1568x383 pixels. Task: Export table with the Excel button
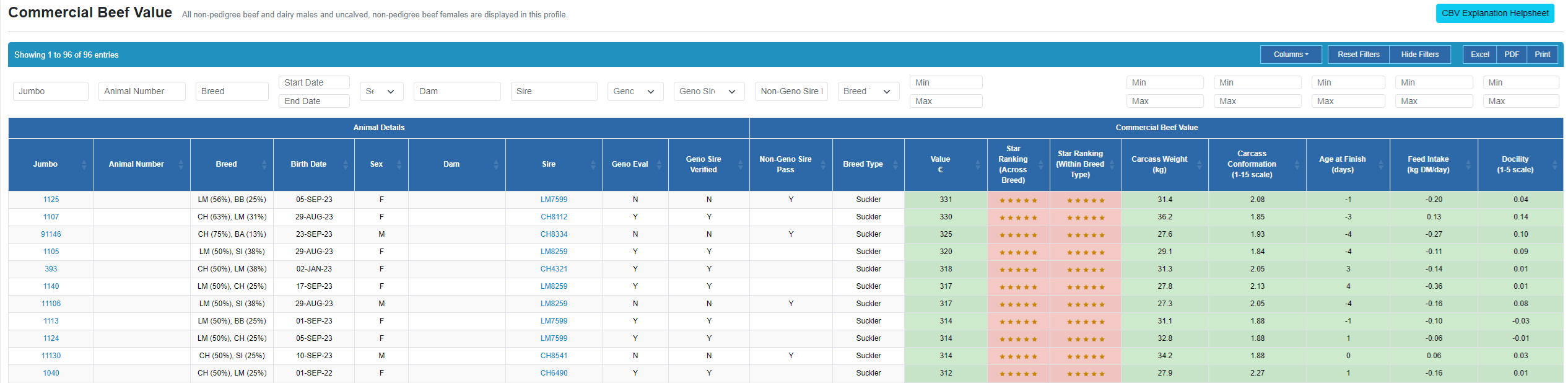coord(1480,55)
